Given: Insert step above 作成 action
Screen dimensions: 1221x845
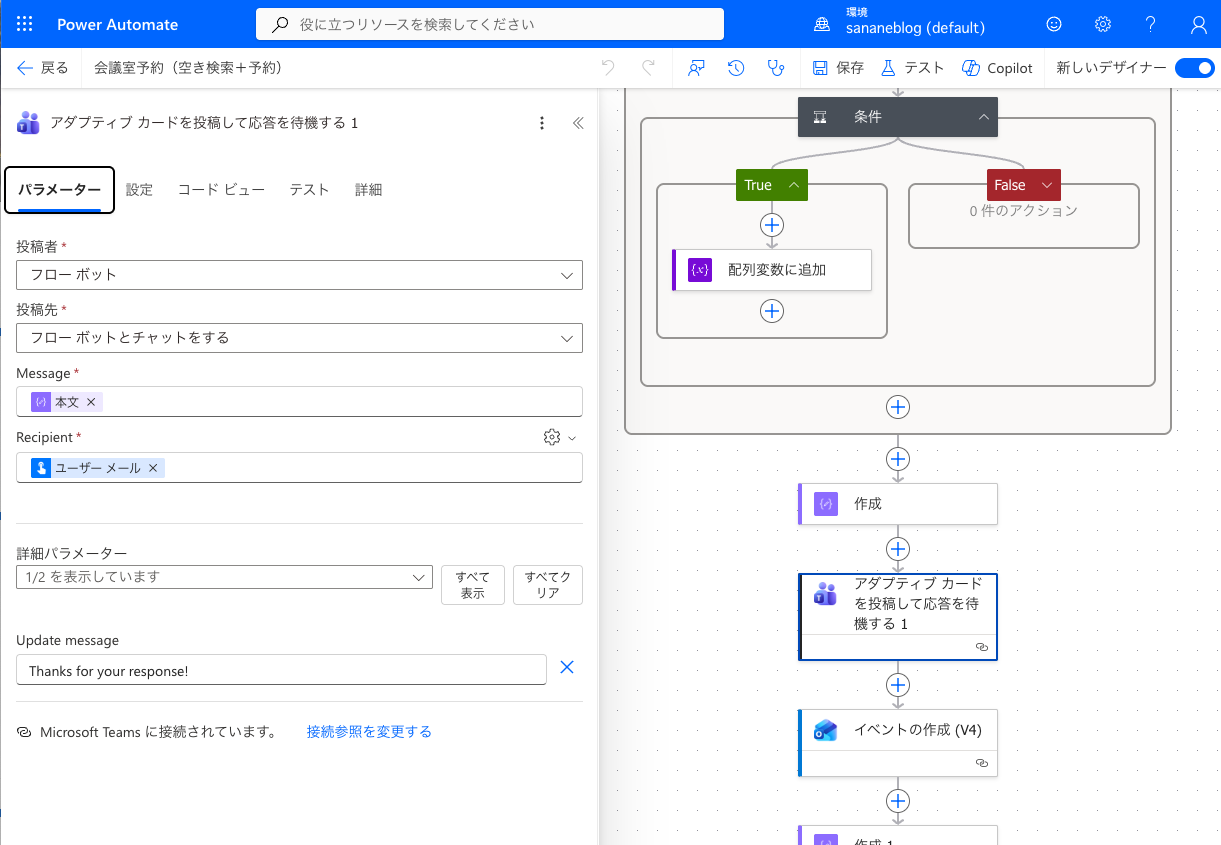Looking at the screenshot, I should coord(898,459).
